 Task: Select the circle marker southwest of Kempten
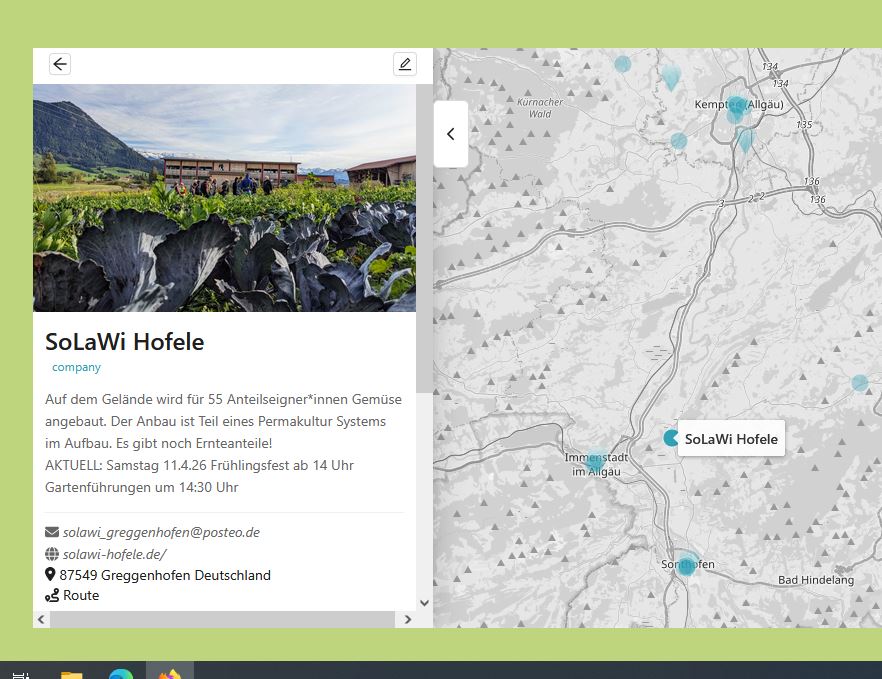[x=679, y=141]
